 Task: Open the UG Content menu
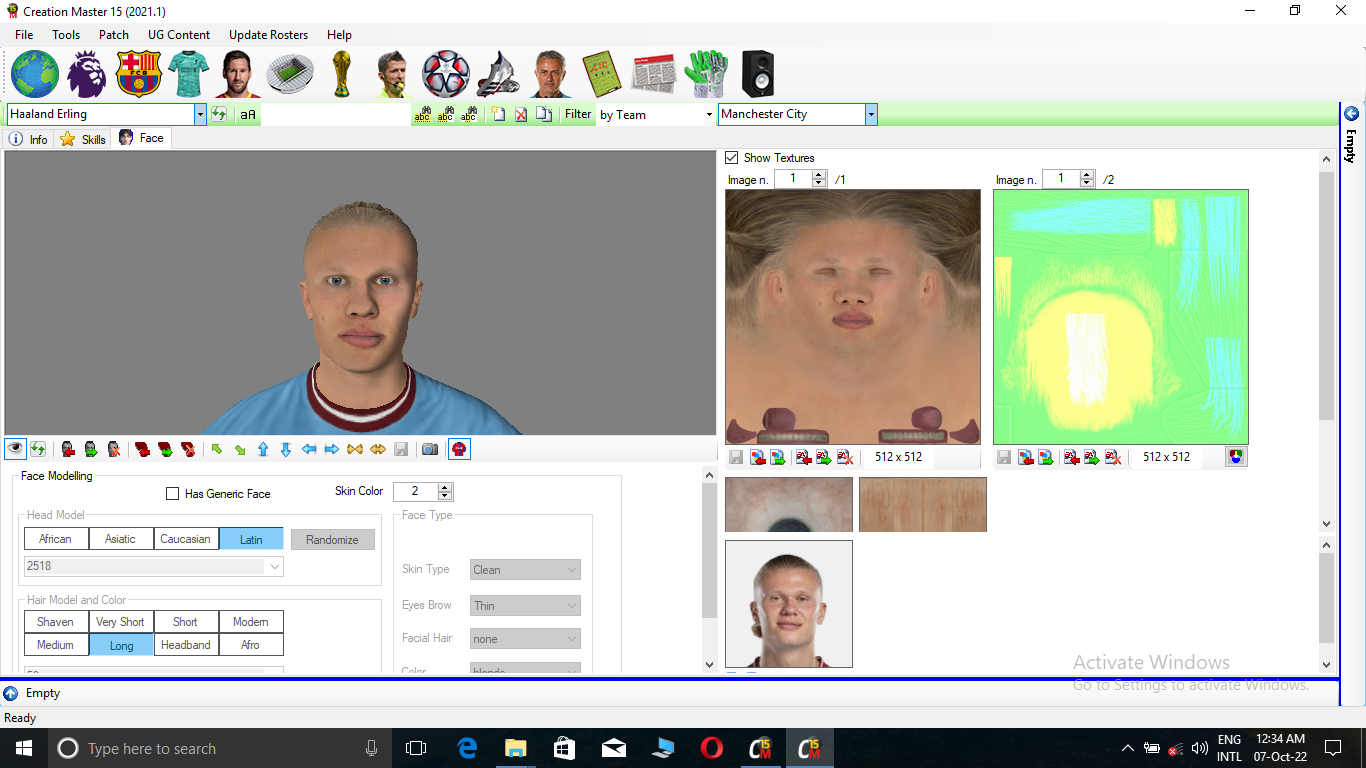point(179,34)
